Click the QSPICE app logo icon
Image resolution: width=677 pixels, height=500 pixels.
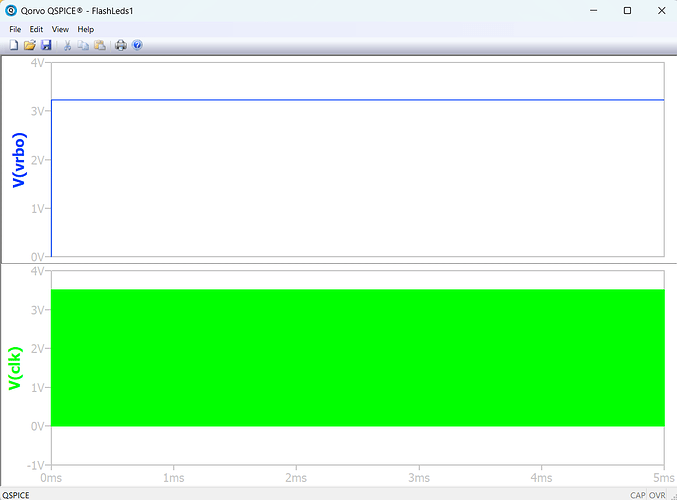click(11, 10)
